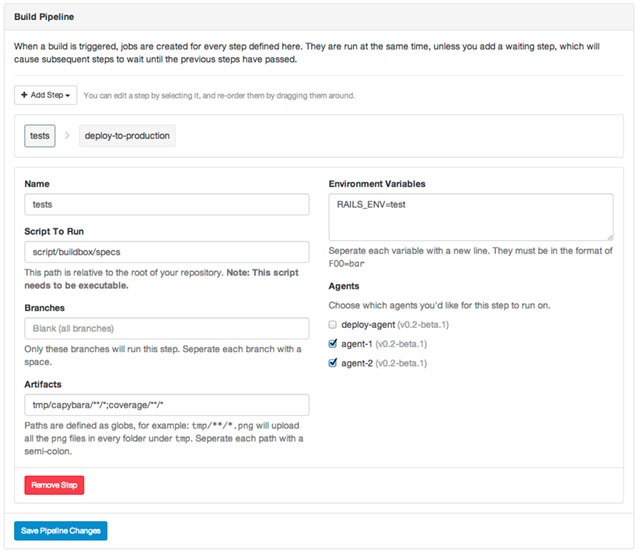Viewport: 640px width, 554px height.
Task: Click the caret arrow on Add Step
Action: (67, 96)
